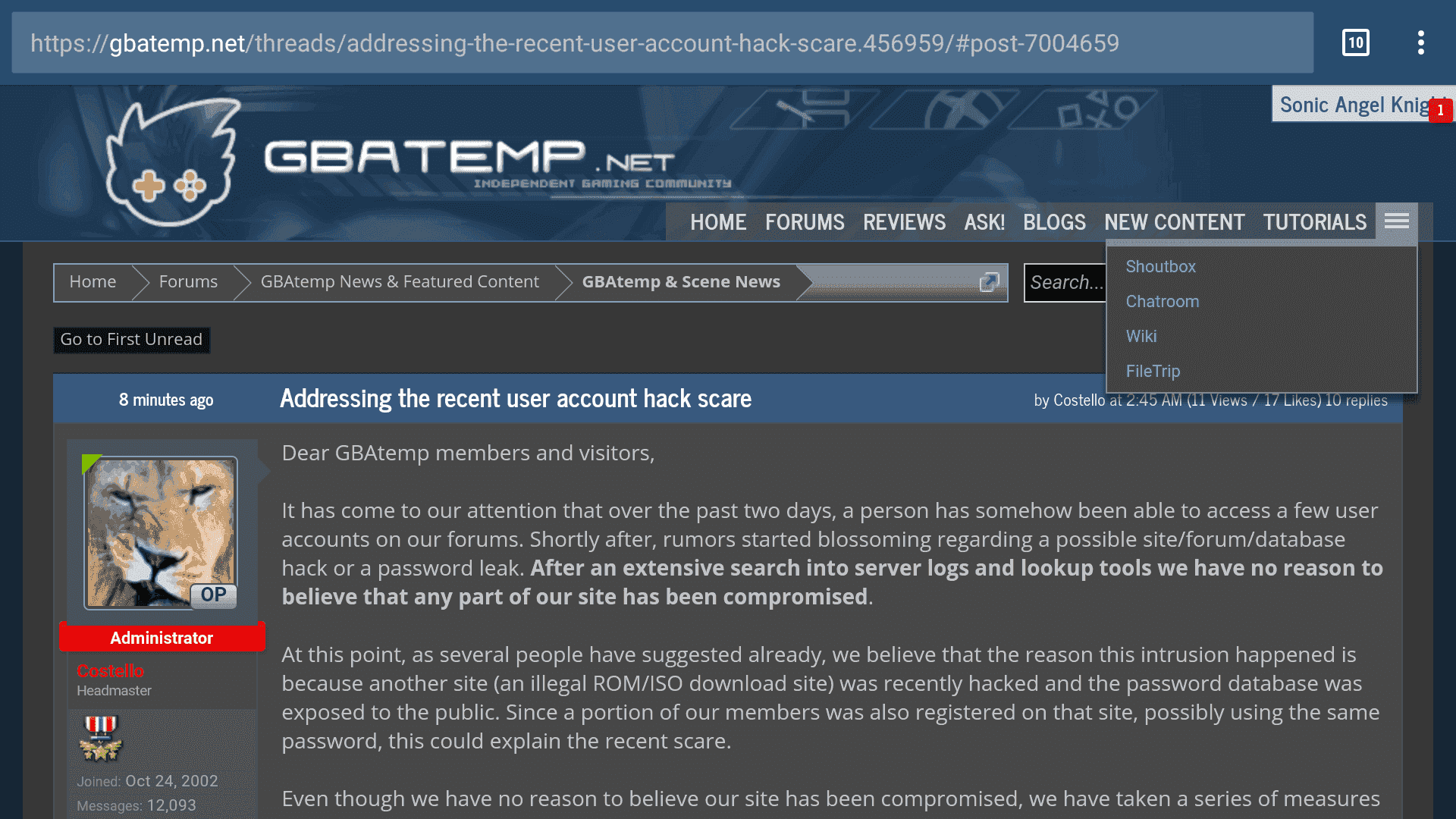Open the browser tabs counter showing 10
This screenshot has height=819, width=1456.
(x=1355, y=42)
